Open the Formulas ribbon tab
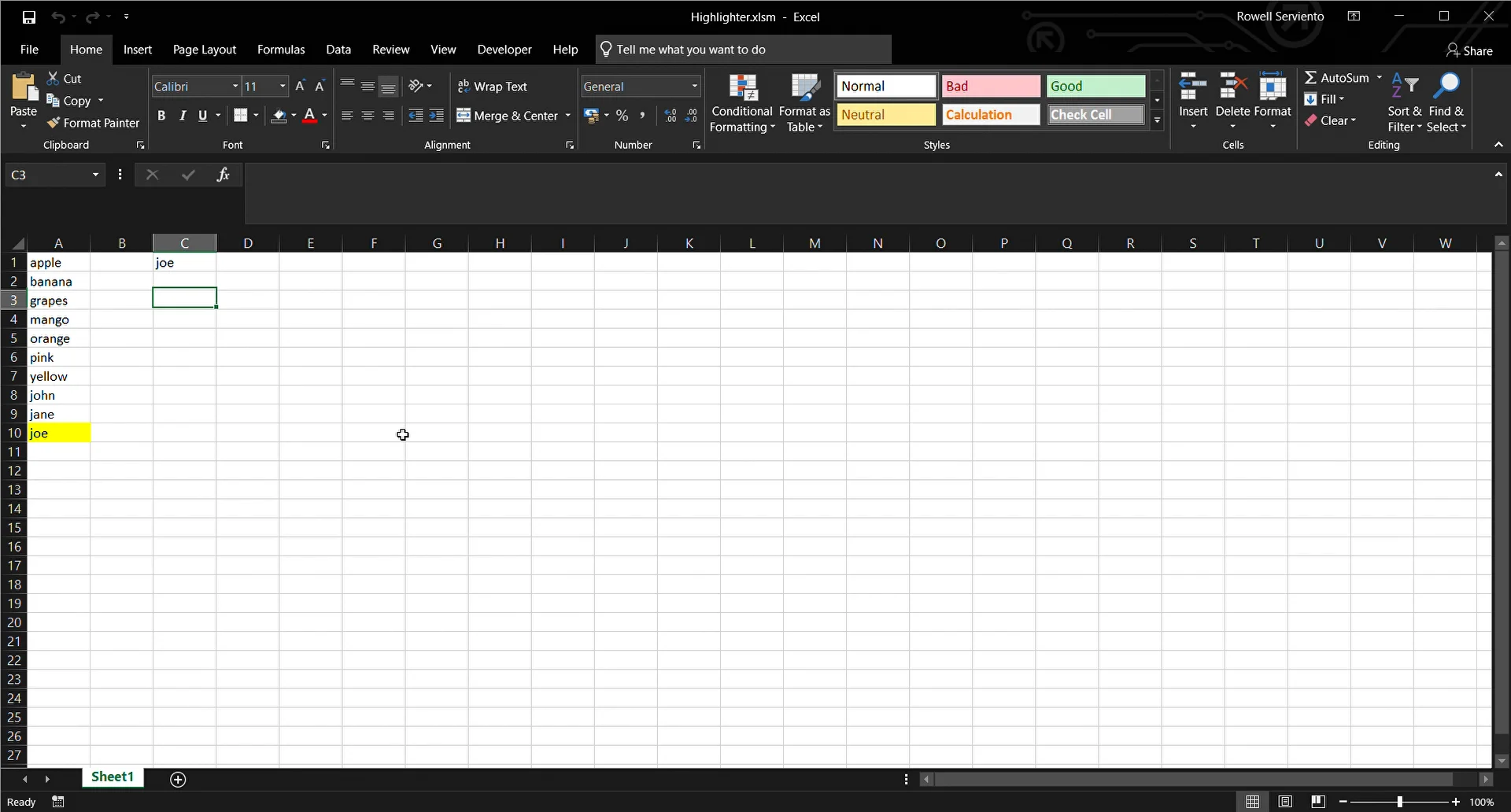This screenshot has height=812, width=1511. coord(281,50)
